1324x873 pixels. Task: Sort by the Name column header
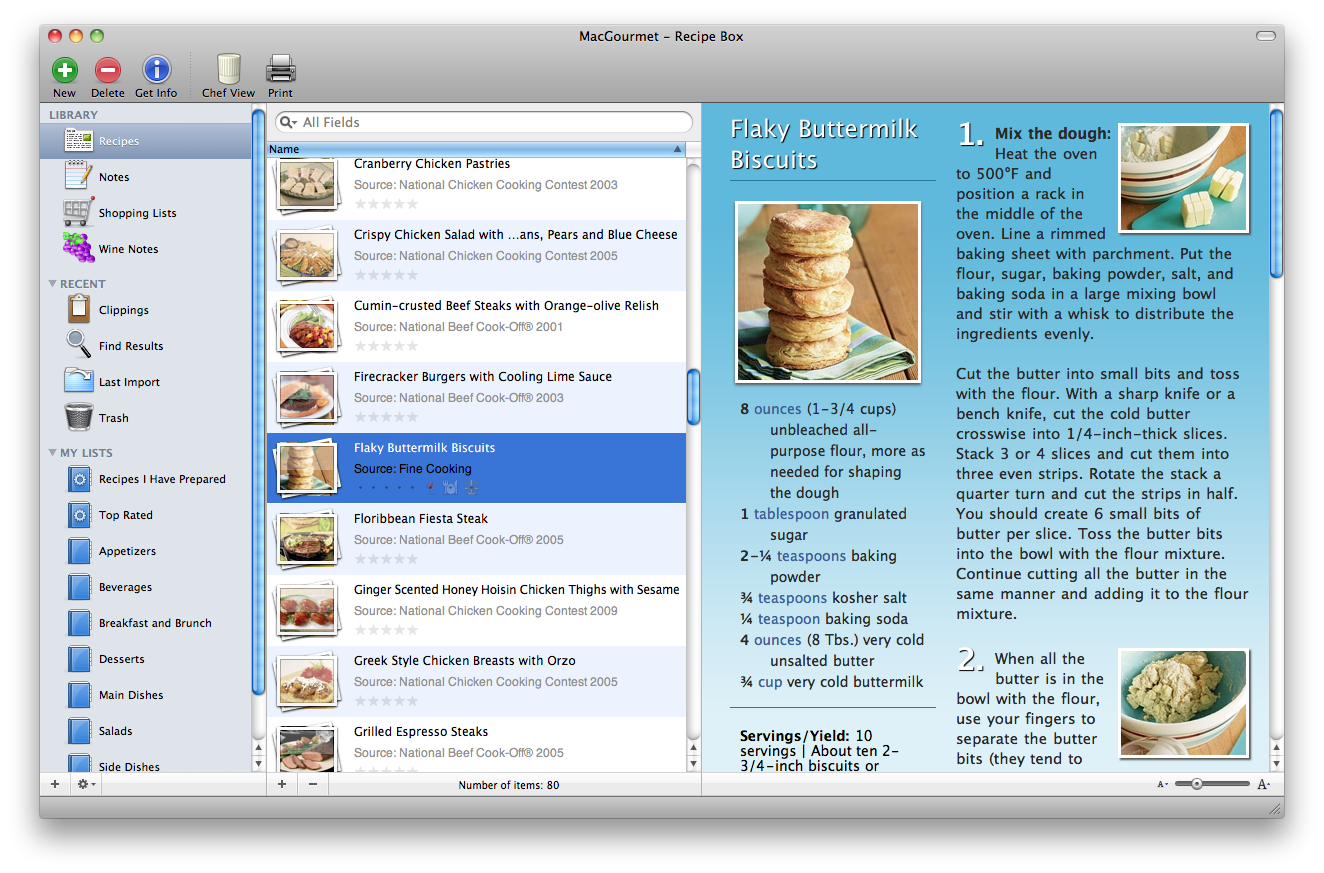click(476, 149)
